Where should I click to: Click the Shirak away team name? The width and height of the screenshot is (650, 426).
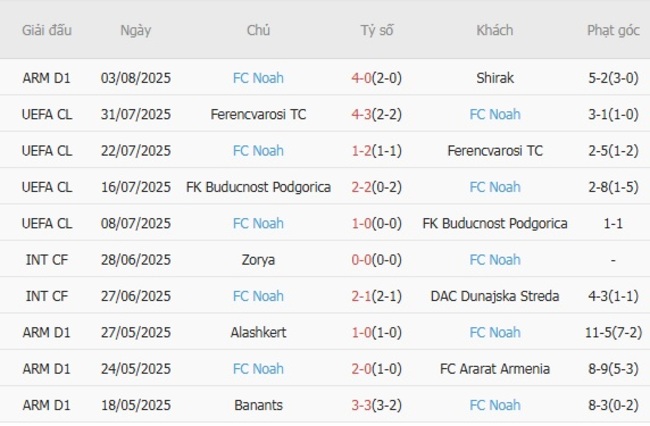[x=495, y=78]
